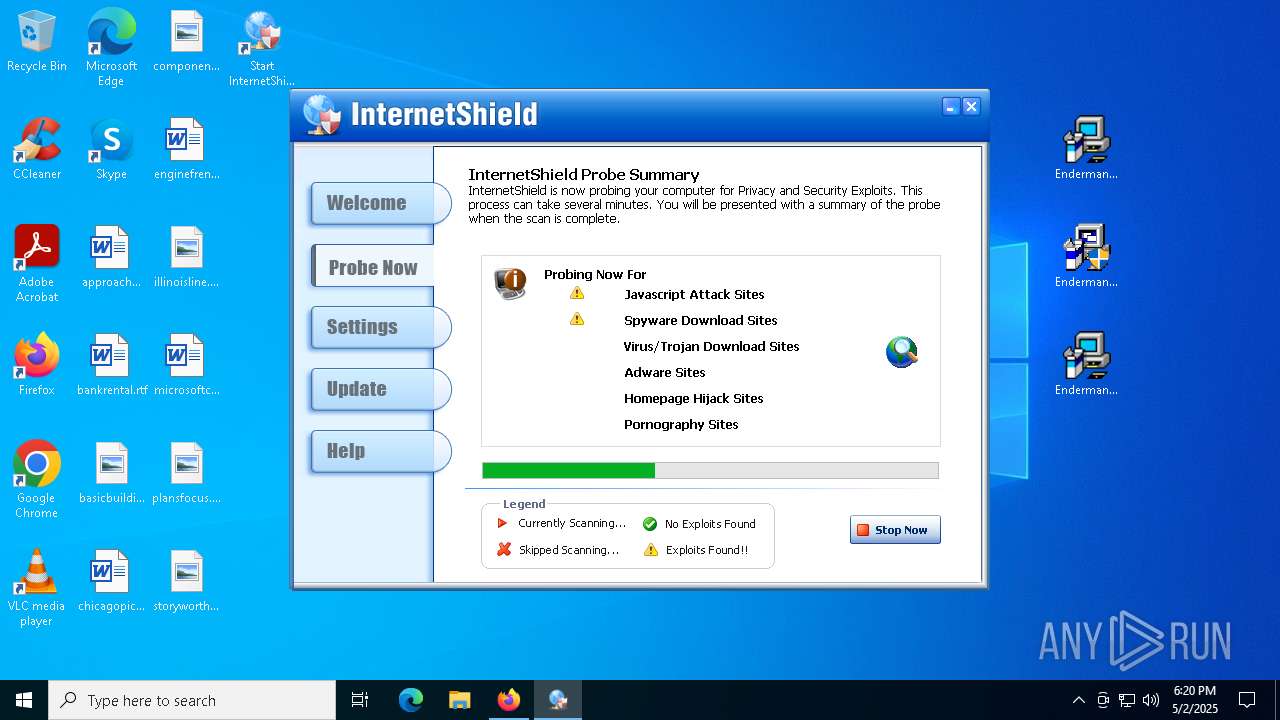Image resolution: width=1280 pixels, height=720 pixels.
Task: Click the warning icon next to Javascript Attack Sites
Action: pyautogui.click(x=577, y=293)
